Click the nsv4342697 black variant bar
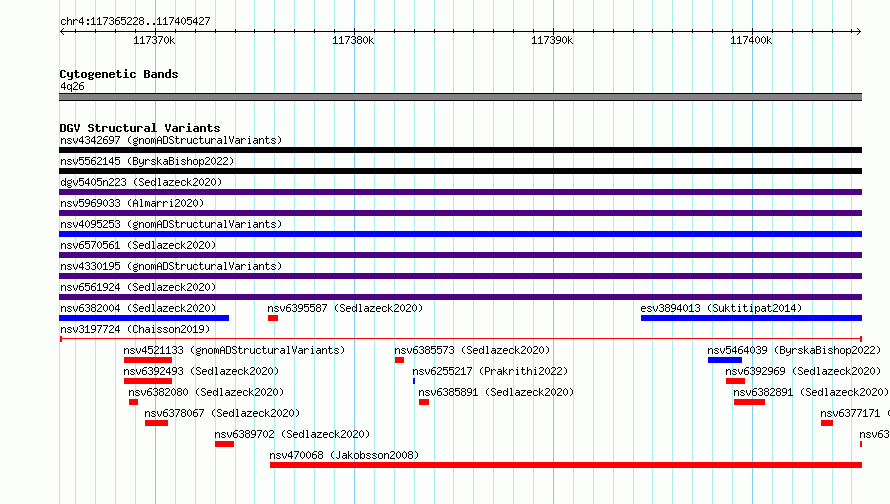This screenshot has height=504, width=890. (x=460, y=150)
